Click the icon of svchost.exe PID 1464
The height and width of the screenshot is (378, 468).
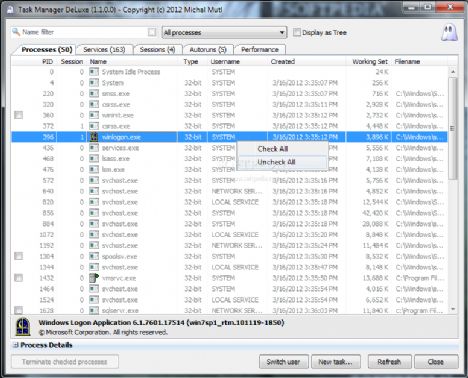tap(94, 289)
